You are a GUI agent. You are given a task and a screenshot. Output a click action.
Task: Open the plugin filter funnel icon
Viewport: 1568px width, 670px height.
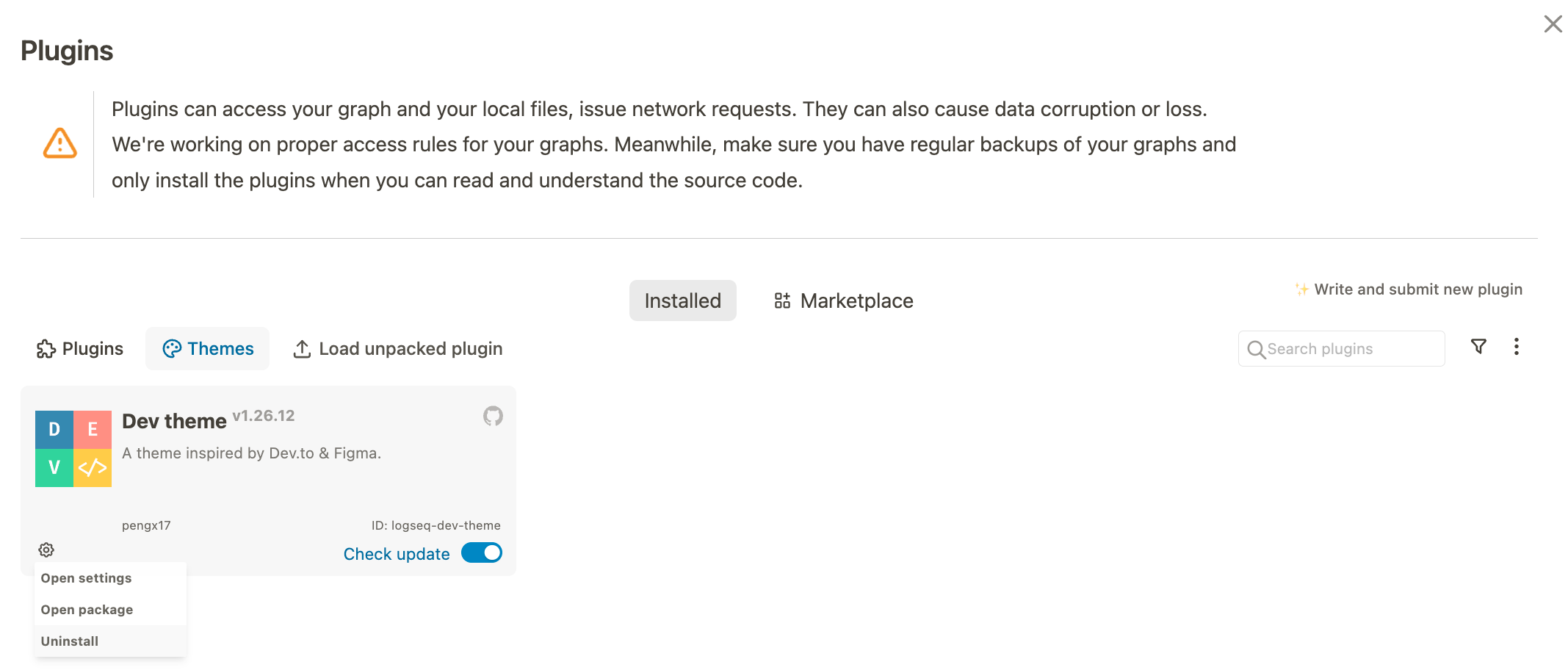pos(1479,347)
